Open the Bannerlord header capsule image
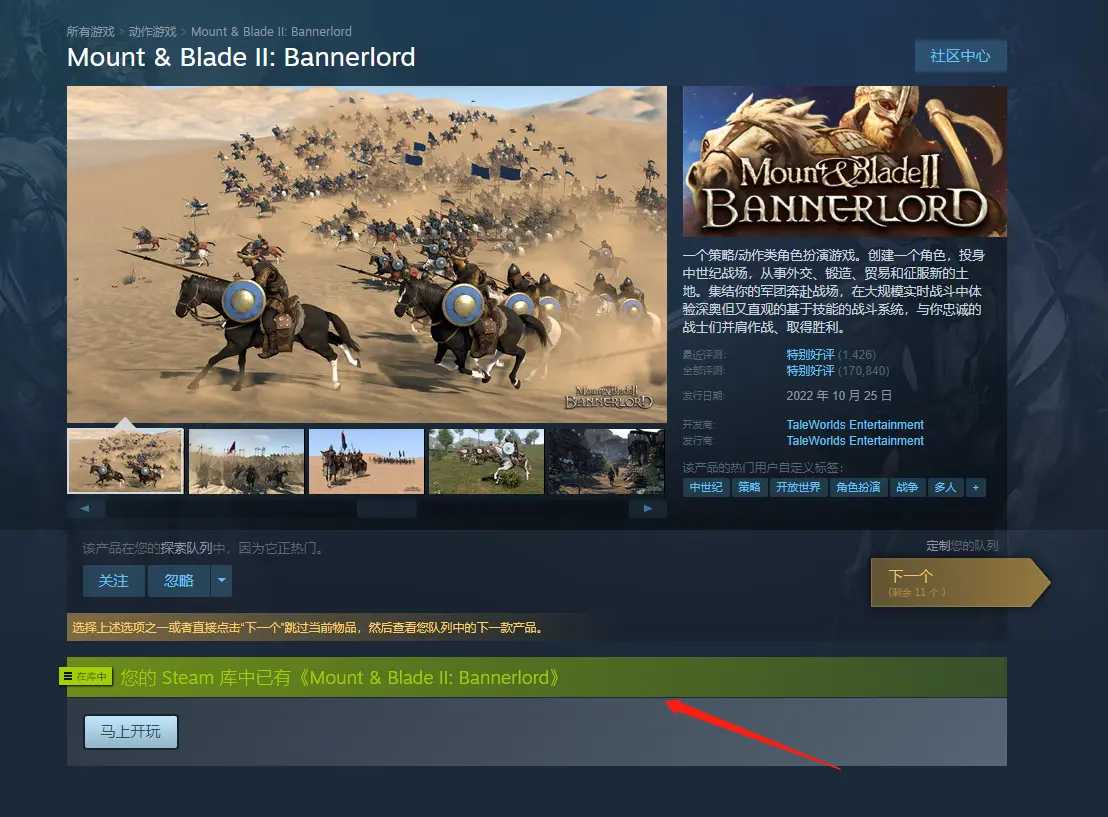This screenshot has height=817, width=1108. pyautogui.click(x=844, y=161)
